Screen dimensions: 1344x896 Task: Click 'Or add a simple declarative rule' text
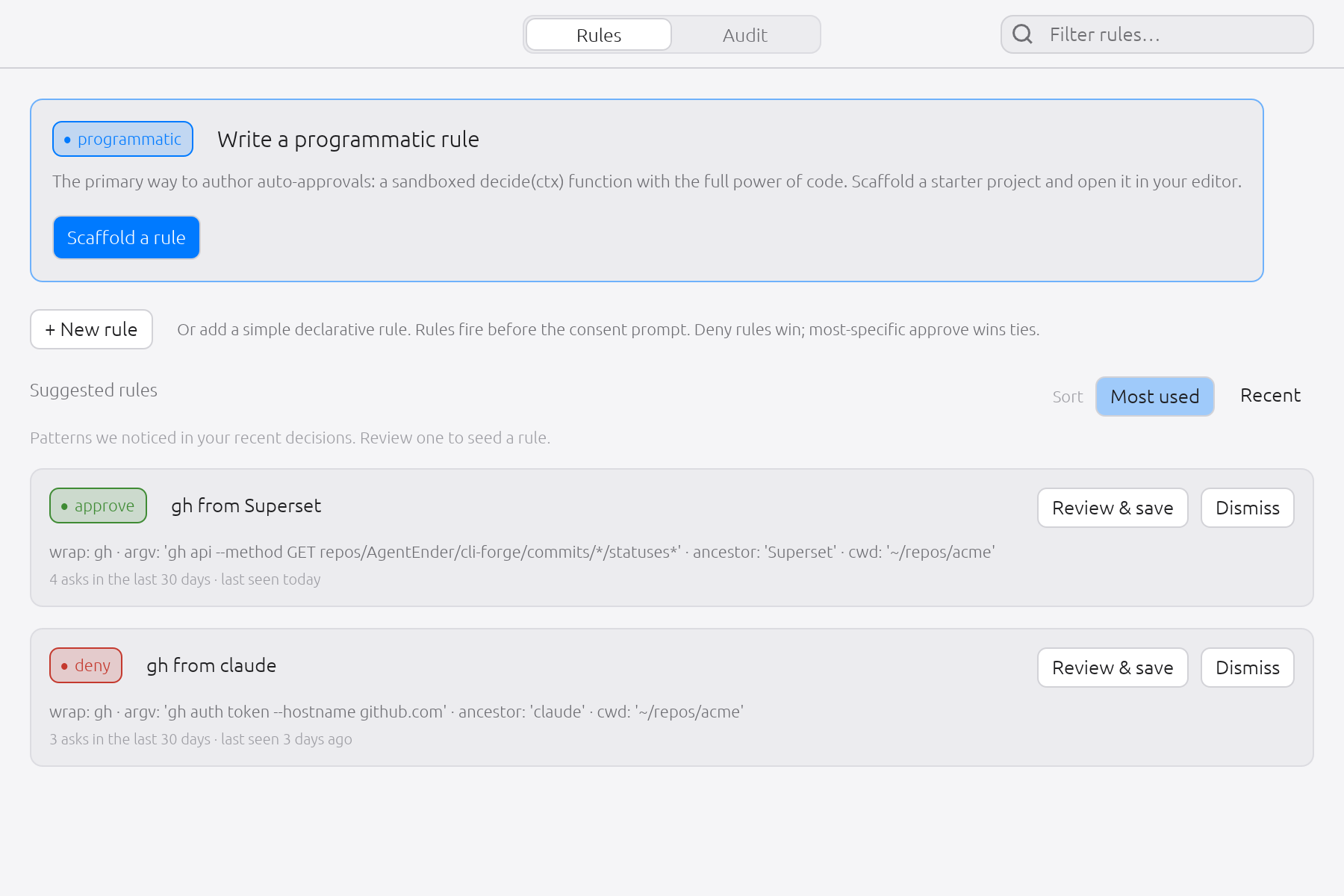coord(293,329)
